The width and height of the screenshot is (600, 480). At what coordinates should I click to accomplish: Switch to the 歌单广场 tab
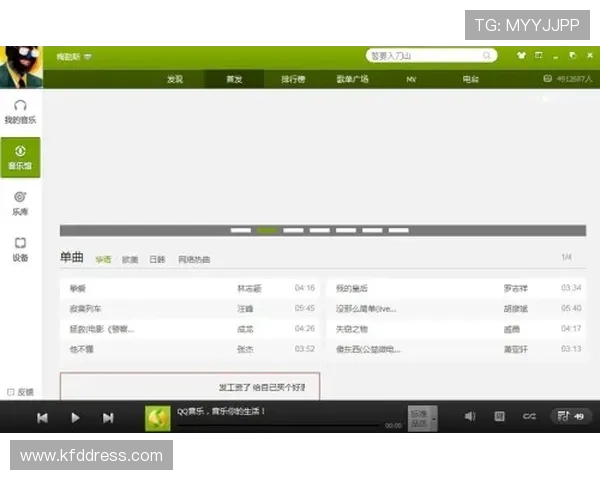point(352,79)
